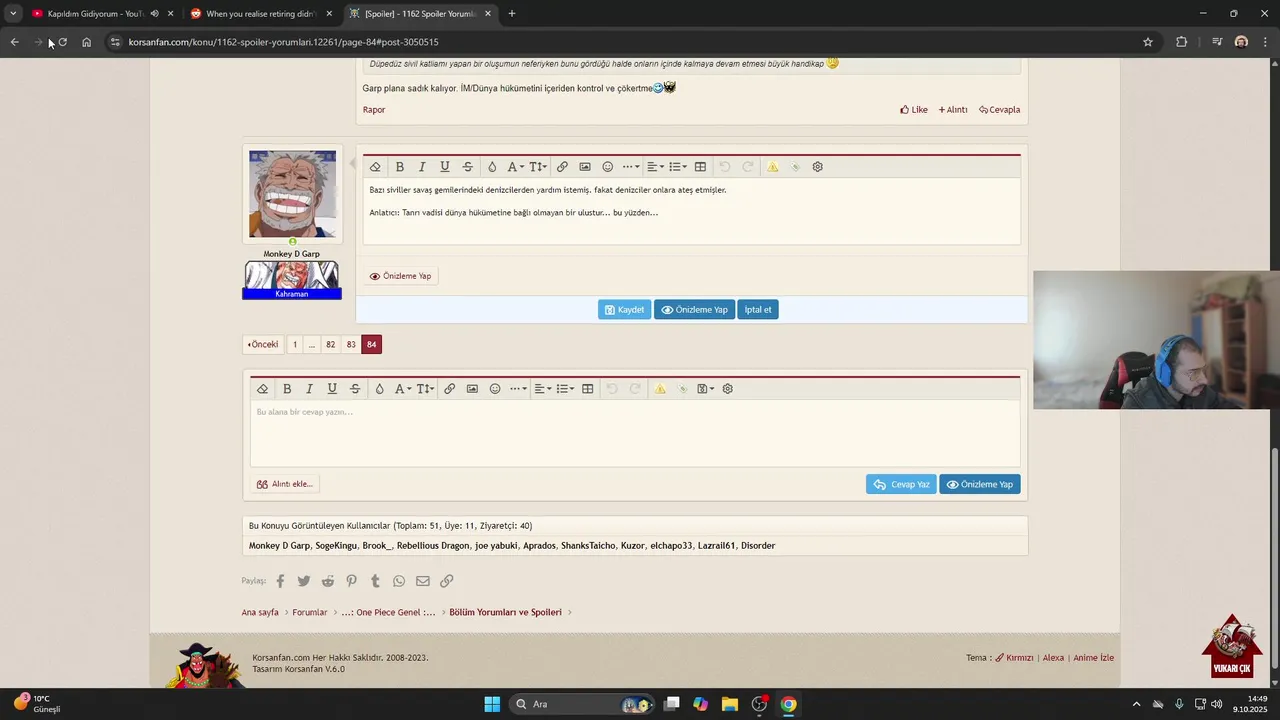This screenshot has width=1280, height=720.
Task: Click blue Önizleme Yap next to Kaydet
Action: coord(695,310)
